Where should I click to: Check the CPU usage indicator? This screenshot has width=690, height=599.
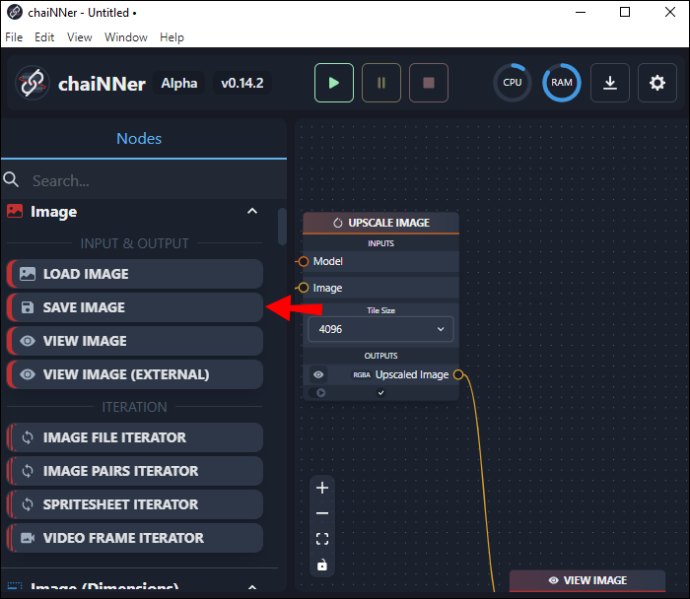[x=512, y=83]
